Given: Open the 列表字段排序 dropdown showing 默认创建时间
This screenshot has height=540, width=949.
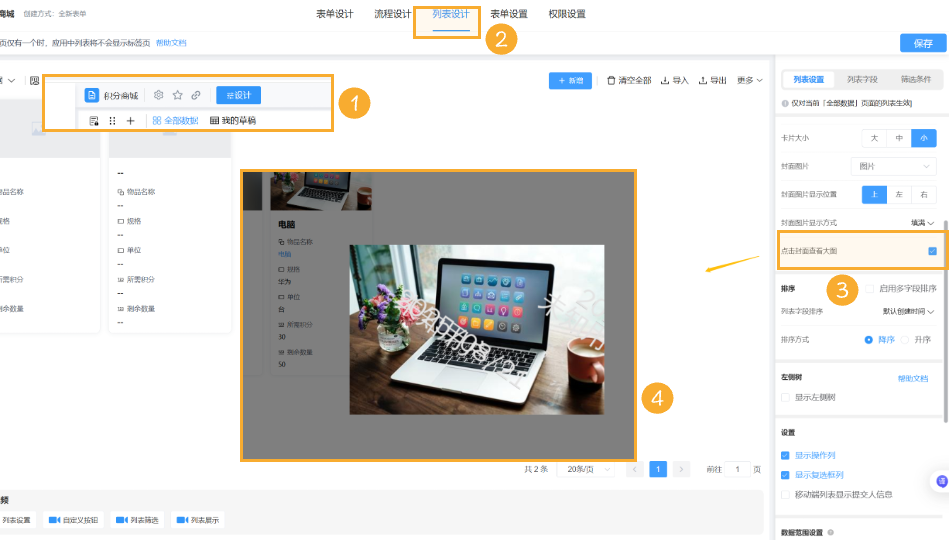Looking at the screenshot, I should coord(908,311).
